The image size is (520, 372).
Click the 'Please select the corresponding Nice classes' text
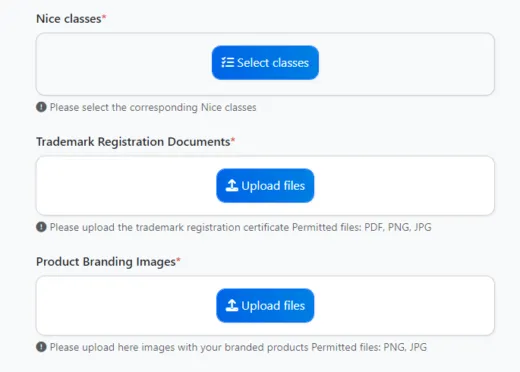coord(153,107)
